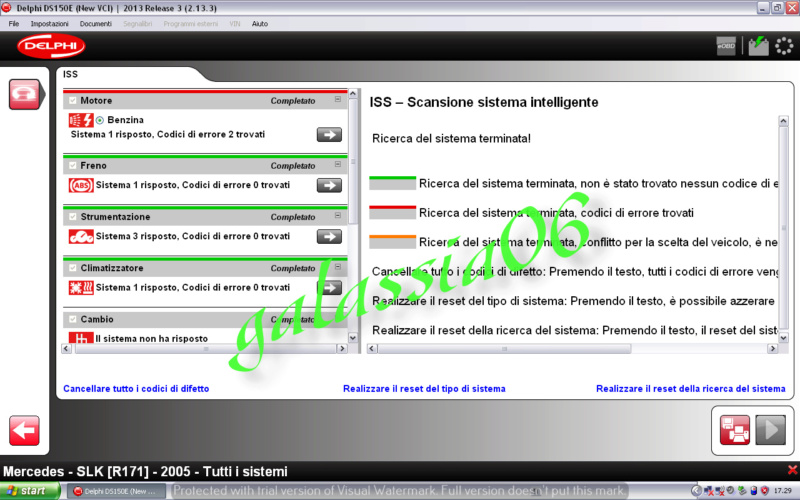Open Freno results with arrow button
Screen dimensions: 800x500
coord(329,185)
